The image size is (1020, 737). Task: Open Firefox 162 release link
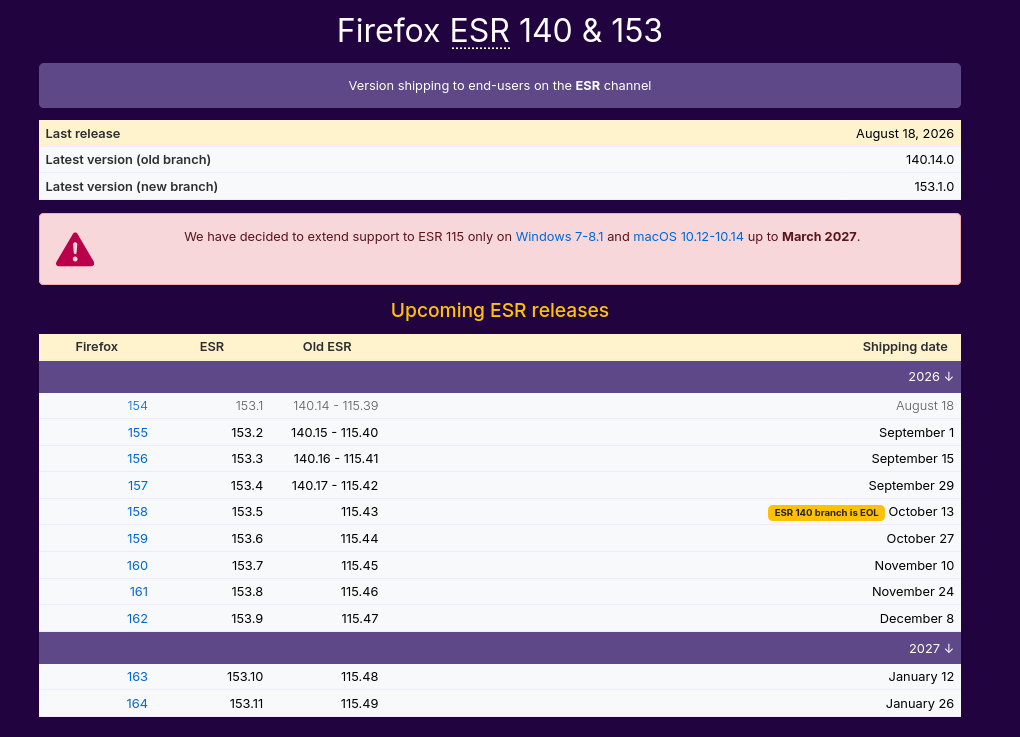tap(137, 619)
